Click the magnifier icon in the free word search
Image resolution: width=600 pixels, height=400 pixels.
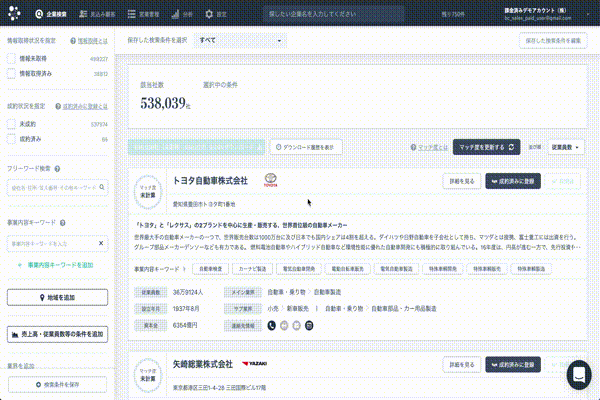pyautogui.click(x=102, y=187)
